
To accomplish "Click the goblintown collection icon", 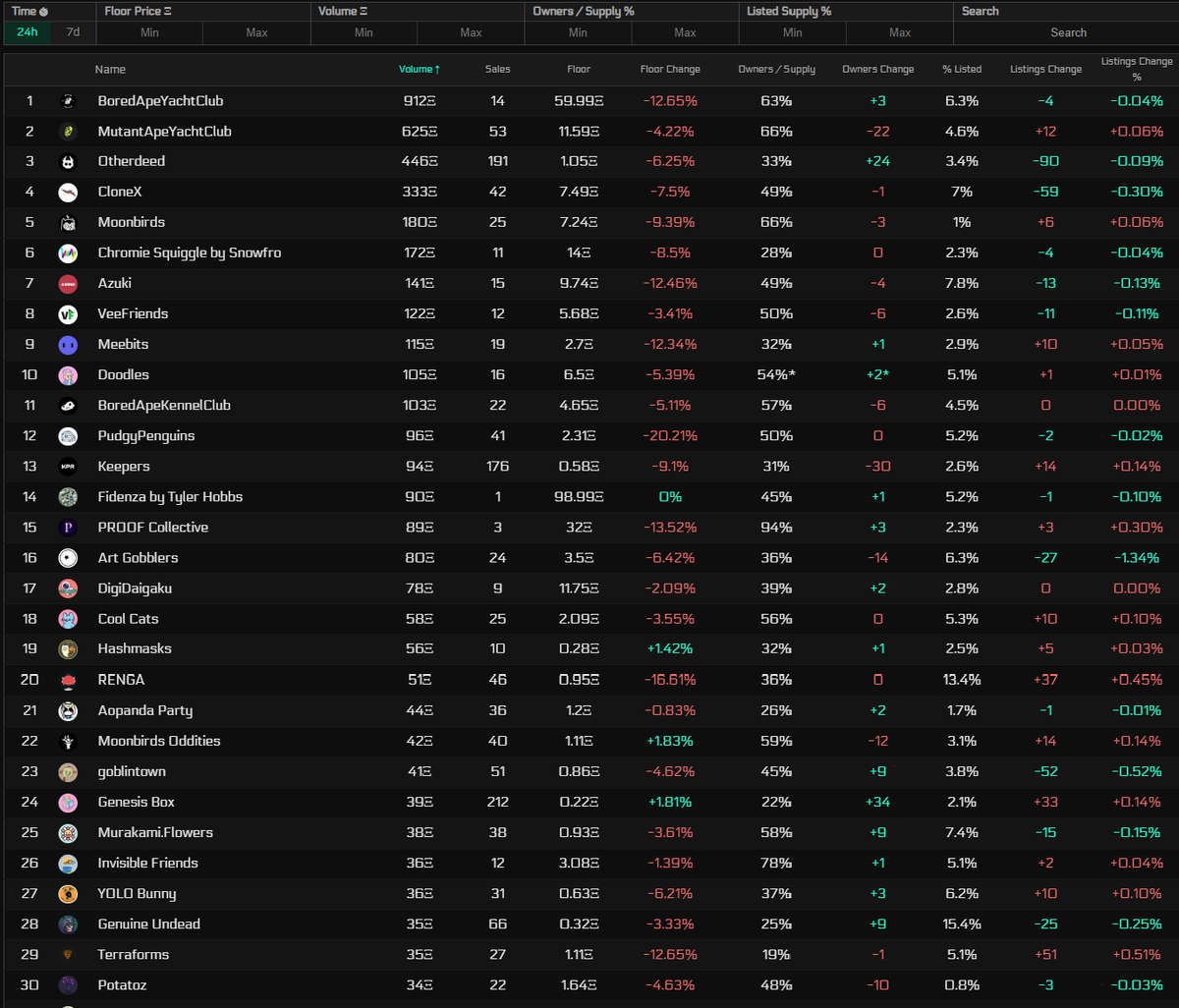I will click(x=68, y=771).
